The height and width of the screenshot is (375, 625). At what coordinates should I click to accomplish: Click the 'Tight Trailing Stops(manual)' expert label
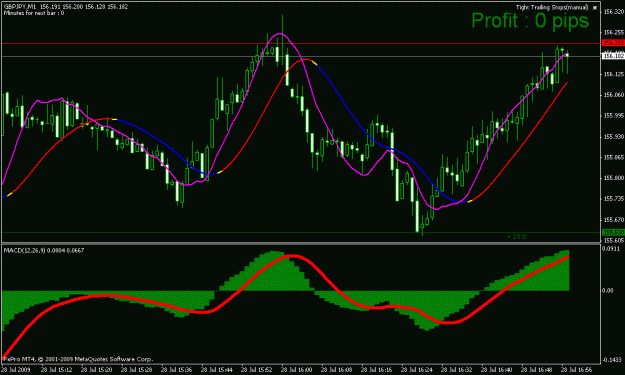552,7
